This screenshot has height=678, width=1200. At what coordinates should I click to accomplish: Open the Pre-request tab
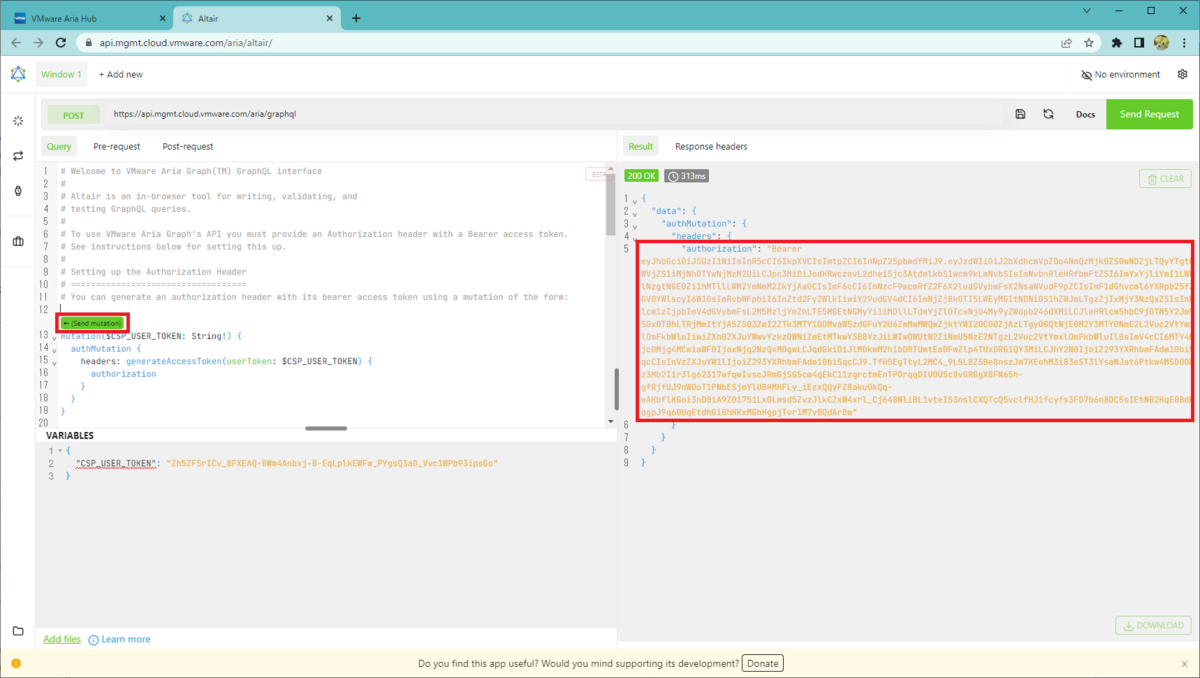pyautogui.click(x=117, y=146)
